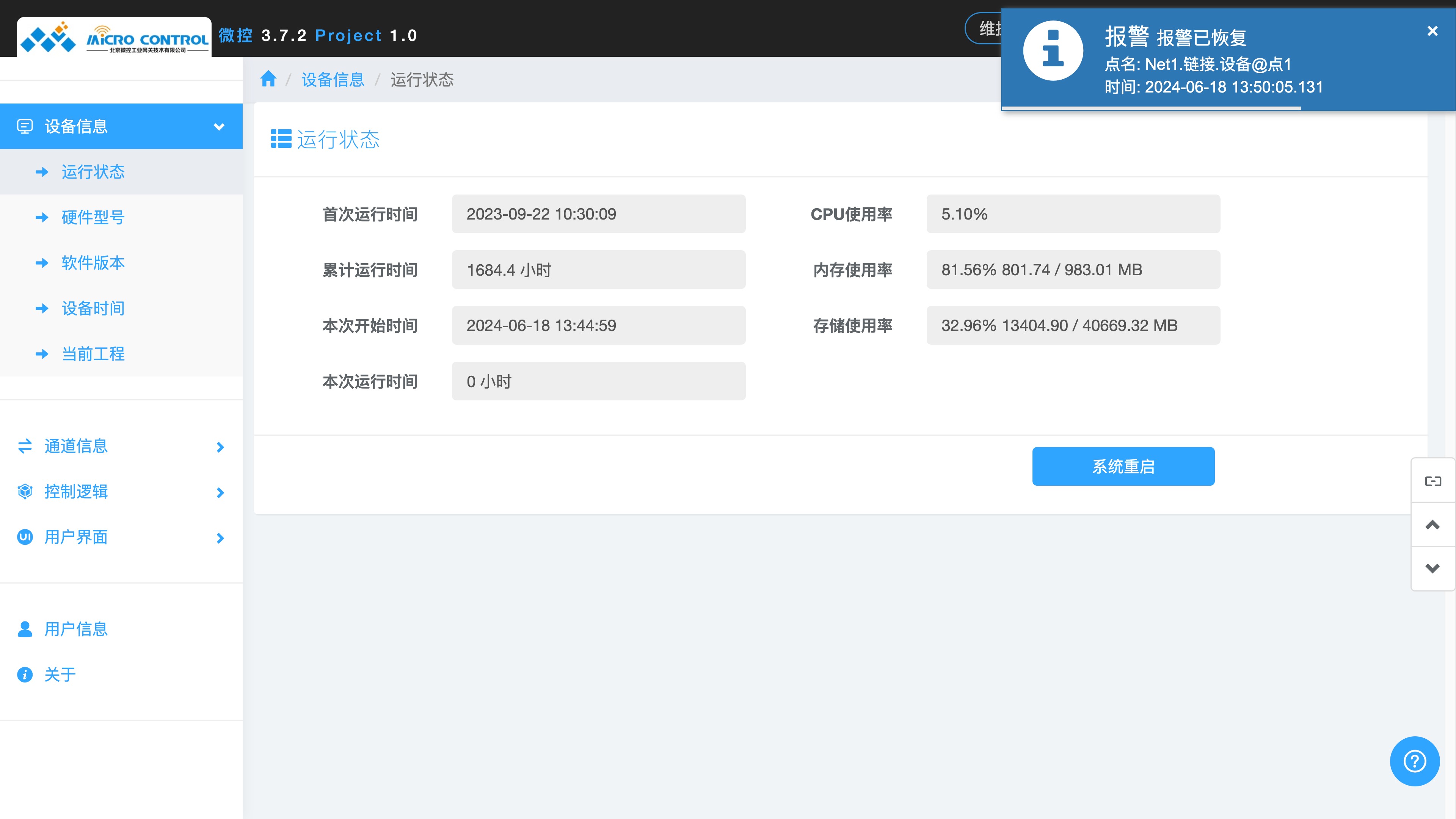Open 硬件型号 in sidebar

click(x=93, y=218)
